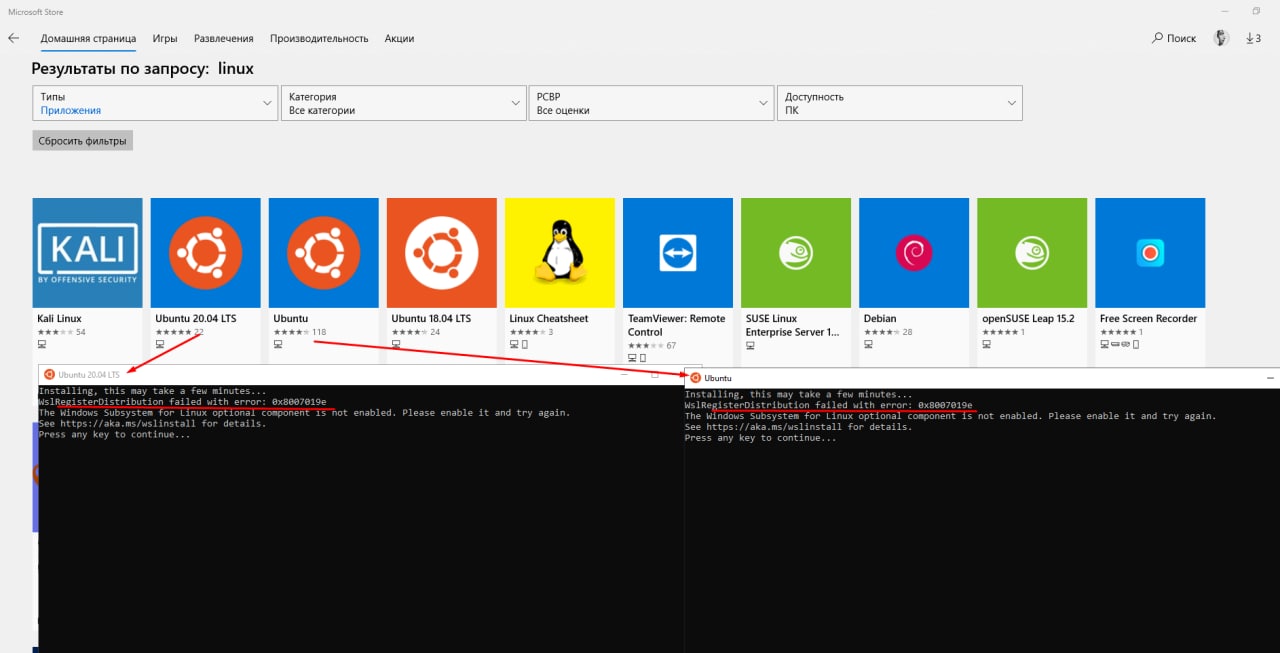Open the openSUSE Leap 15.2 tile

[x=1031, y=252]
